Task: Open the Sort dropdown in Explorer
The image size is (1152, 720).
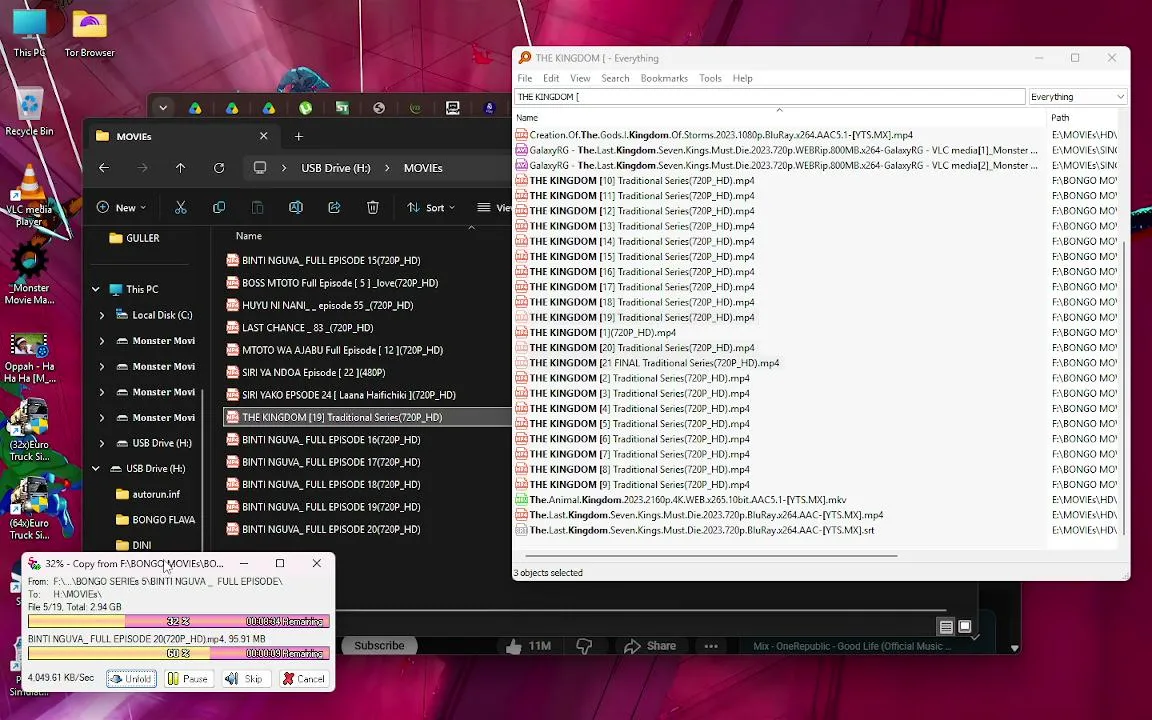Action: 431,208
